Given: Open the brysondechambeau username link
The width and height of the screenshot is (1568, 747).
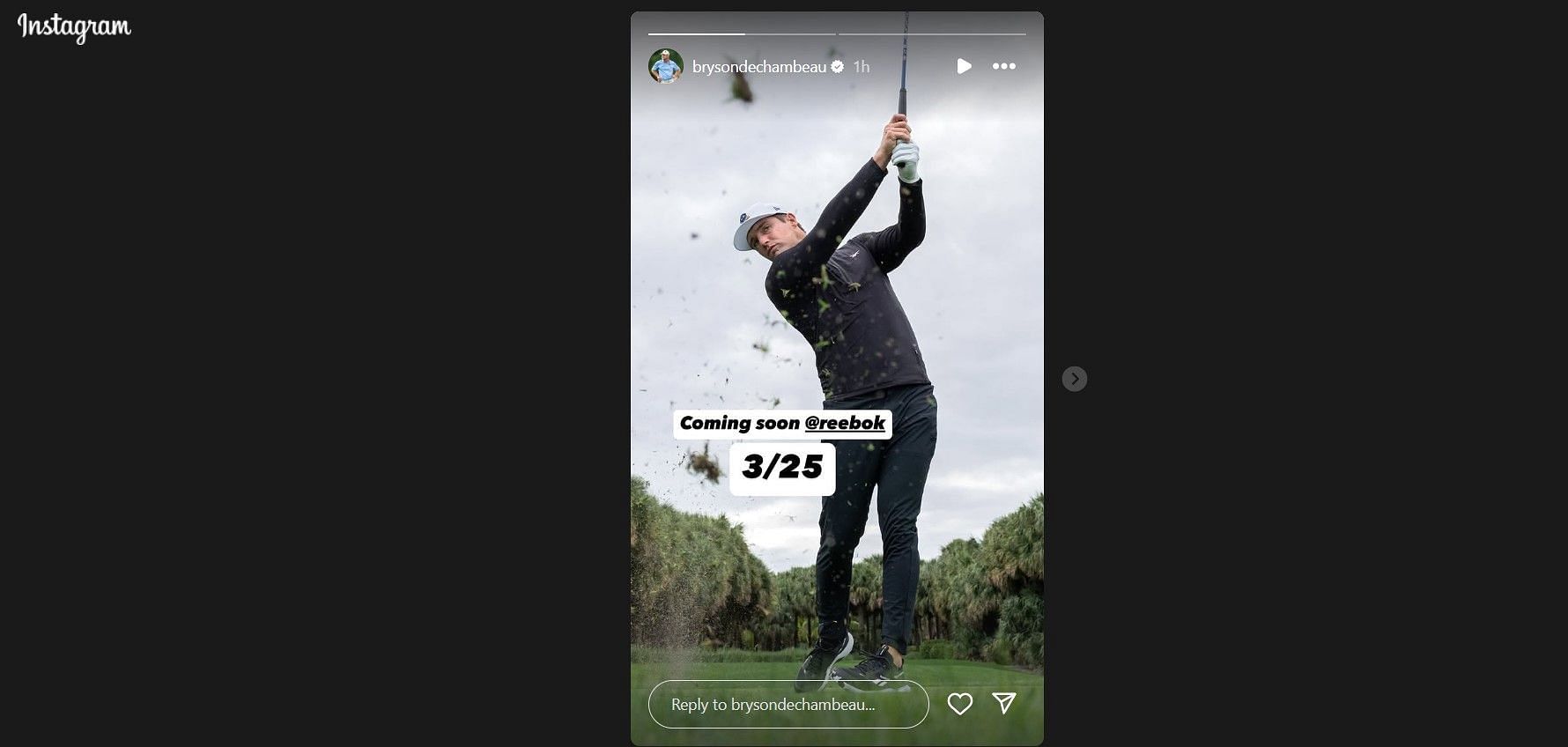Looking at the screenshot, I should tap(759, 66).
